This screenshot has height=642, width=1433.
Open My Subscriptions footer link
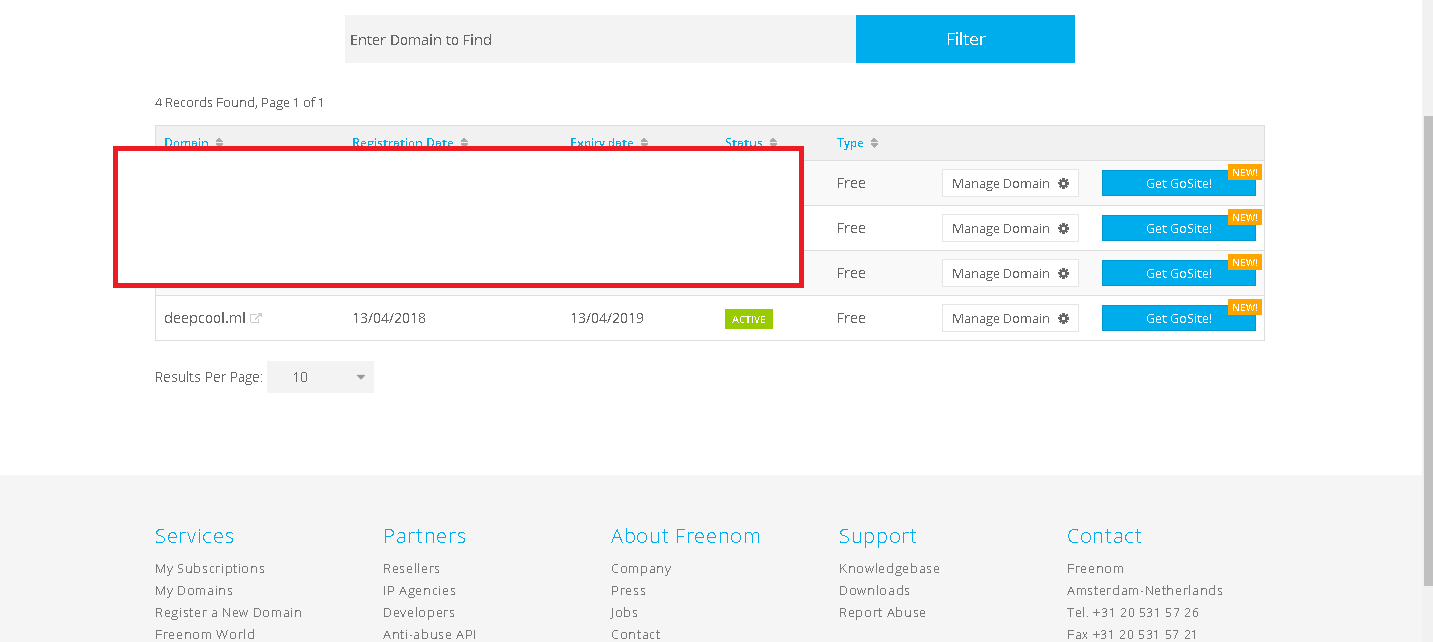(x=210, y=568)
